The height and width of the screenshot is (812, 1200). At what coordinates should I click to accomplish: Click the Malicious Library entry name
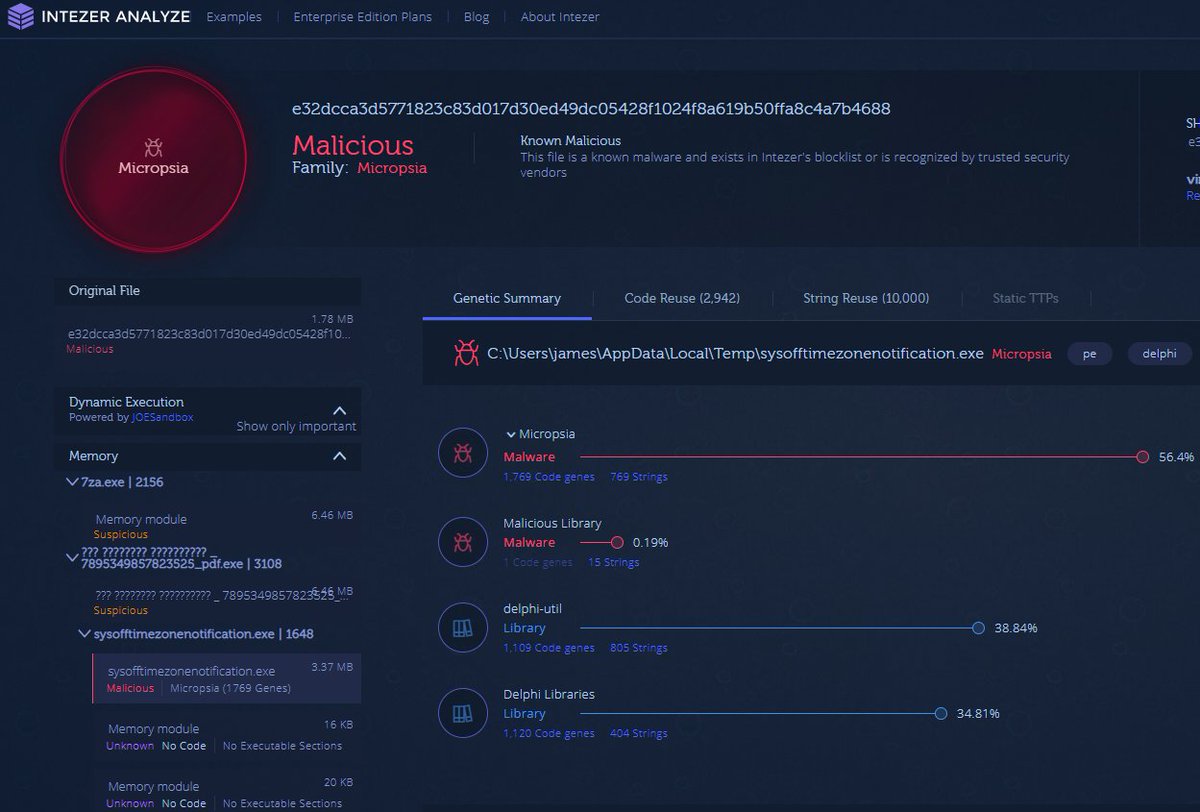(x=552, y=523)
